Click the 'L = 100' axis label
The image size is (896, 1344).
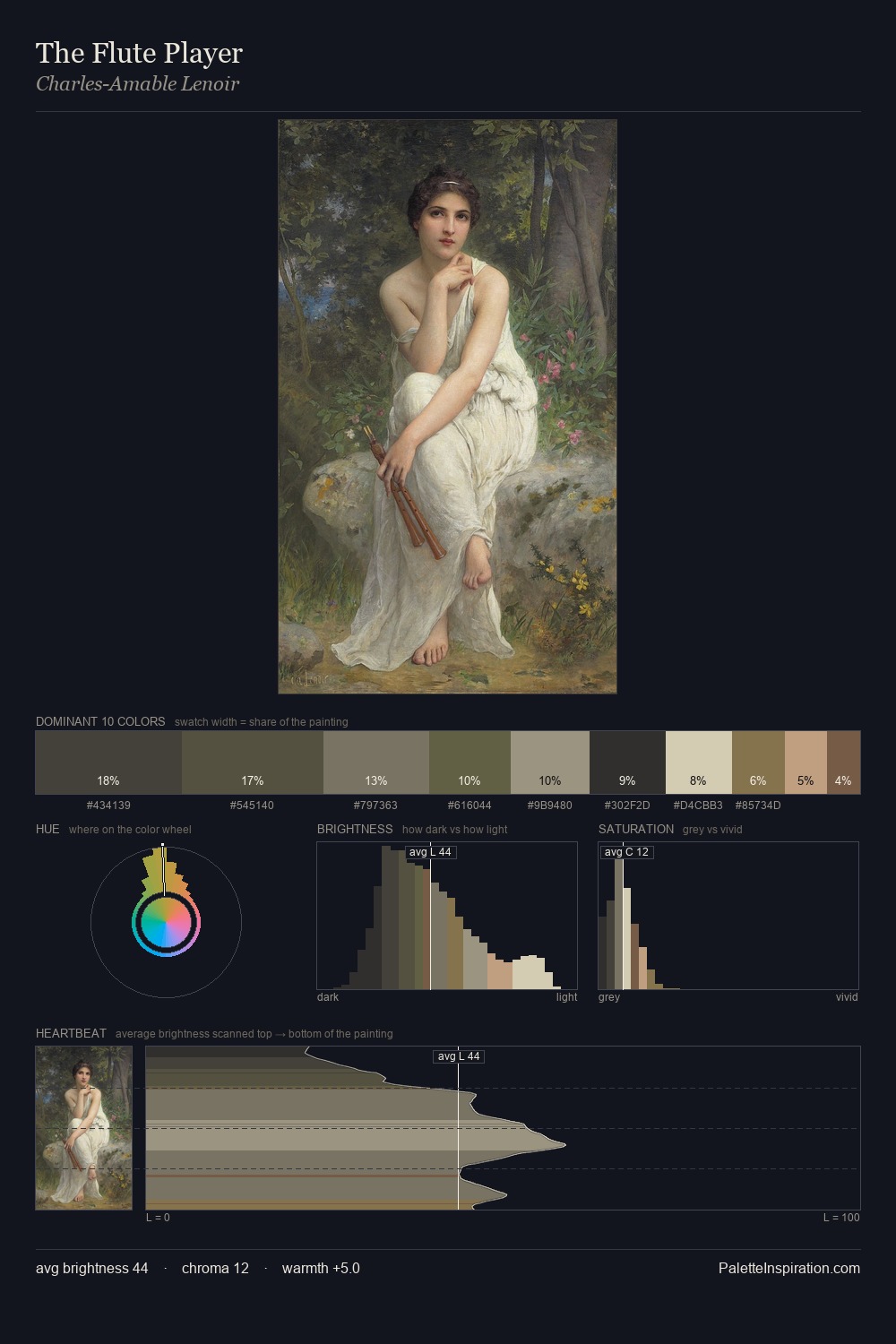(x=841, y=1218)
